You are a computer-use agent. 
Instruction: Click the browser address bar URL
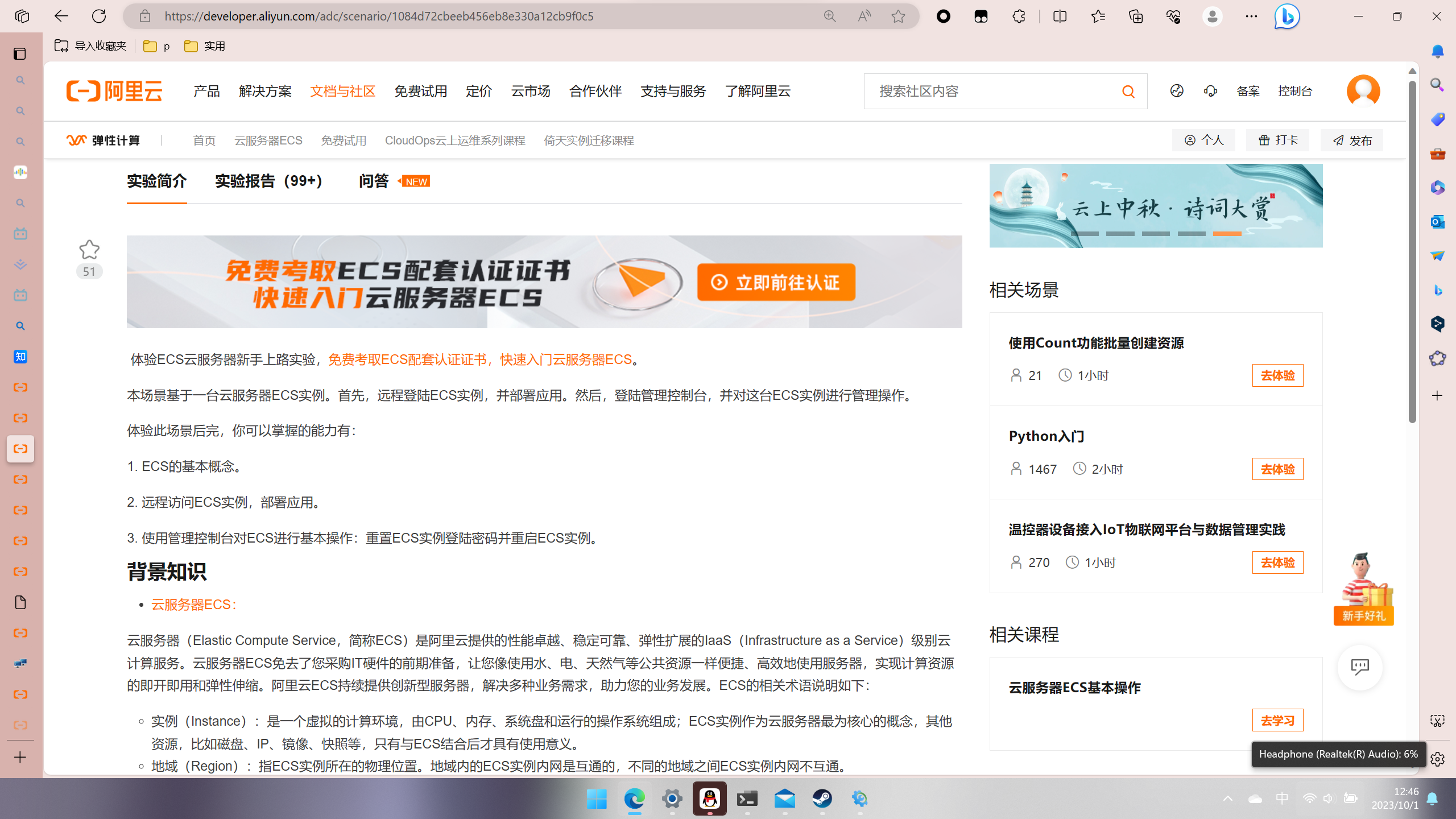(379, 16)
